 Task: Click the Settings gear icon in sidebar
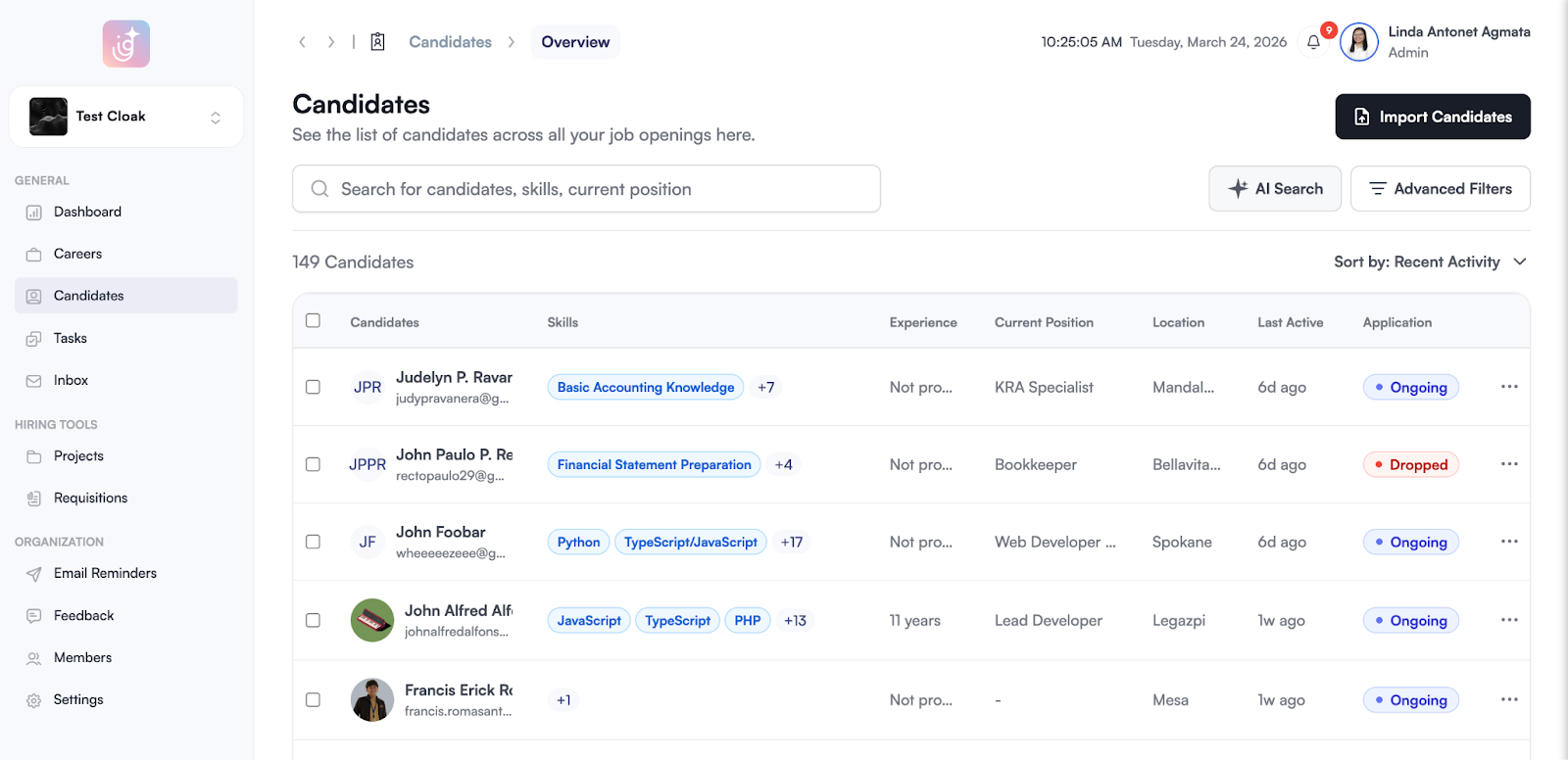pos(34,700)
